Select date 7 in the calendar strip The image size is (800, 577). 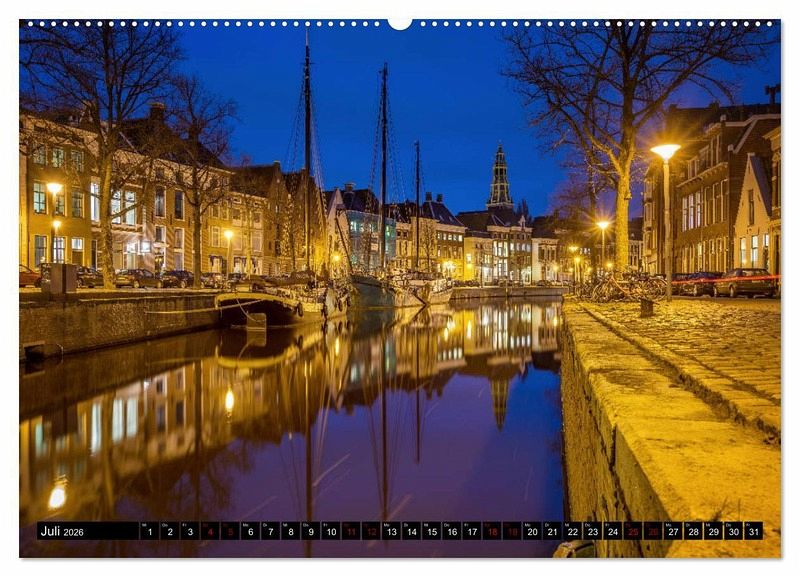pos(270,531)
